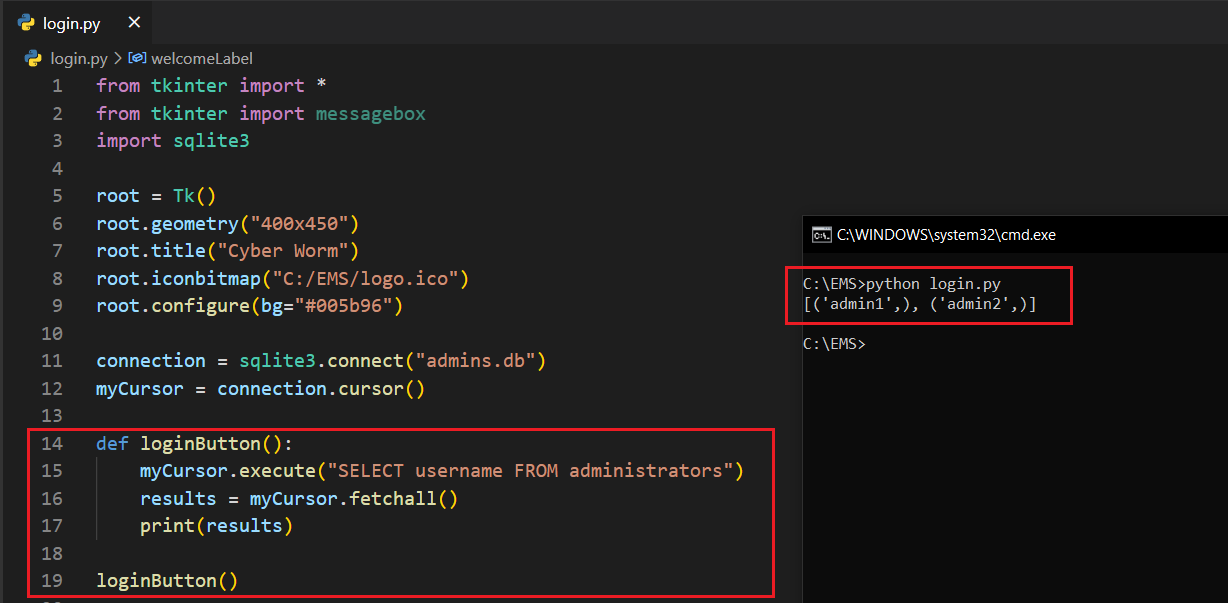Image resolution: width=1228 pixels, height=603 pixels.
Task: Click the messagebox import on line 2
Action: [370, 113]
